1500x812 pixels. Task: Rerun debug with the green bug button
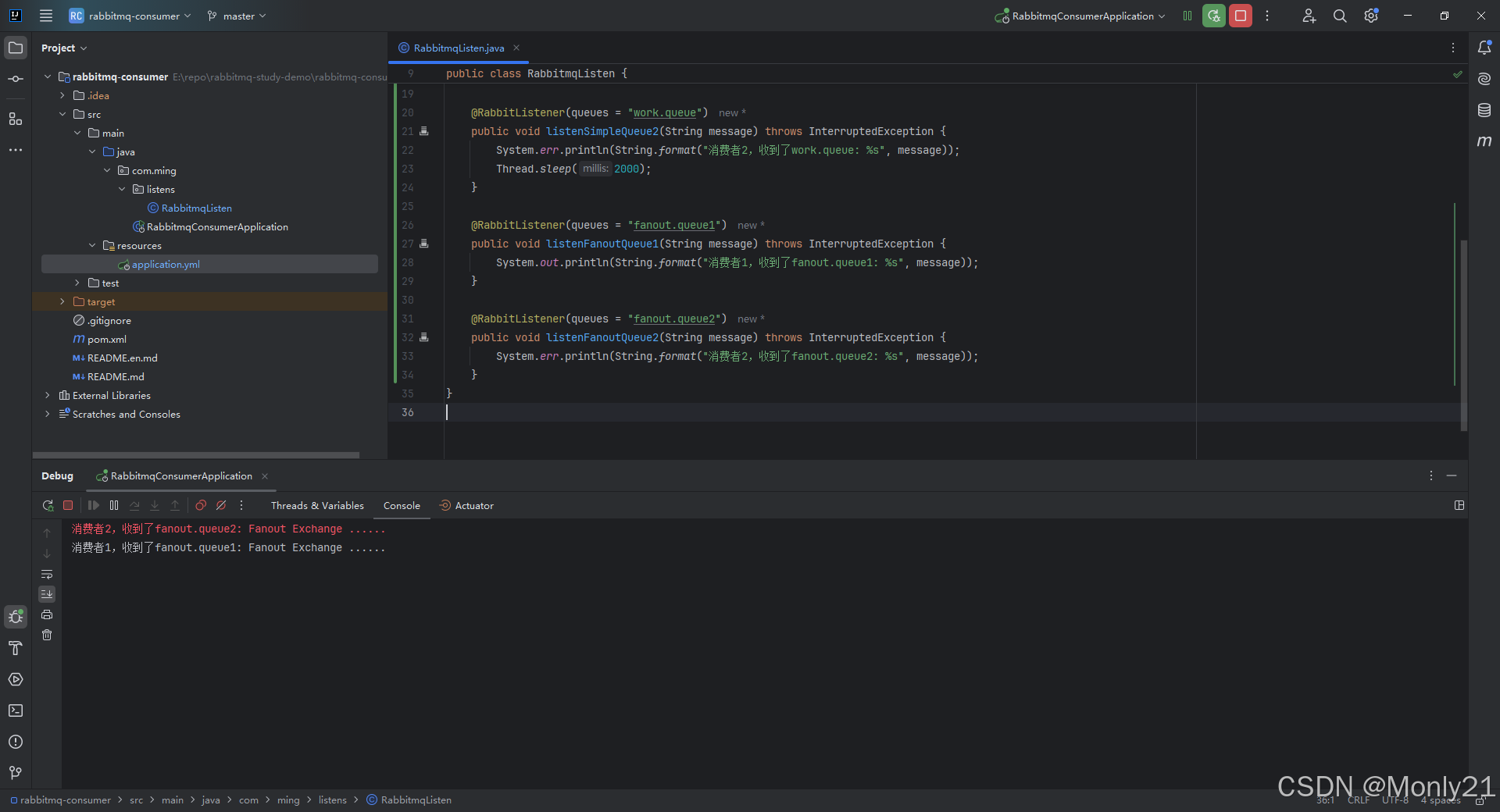coord(1214,16)
